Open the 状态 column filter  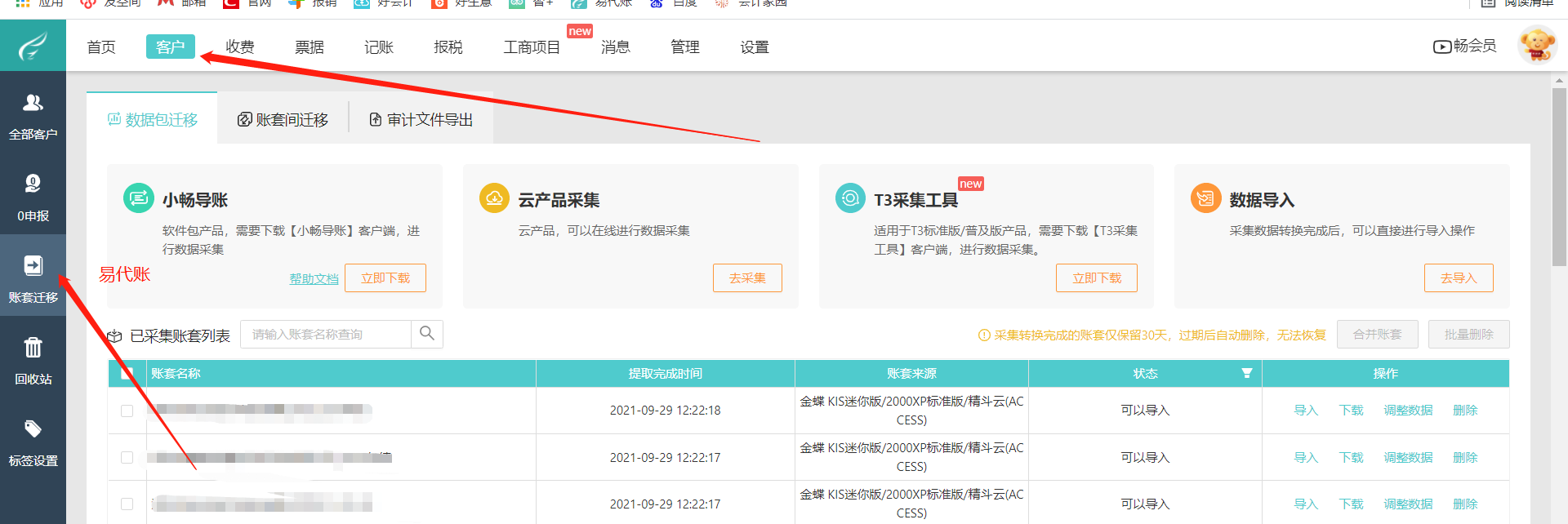[1247, 373]
